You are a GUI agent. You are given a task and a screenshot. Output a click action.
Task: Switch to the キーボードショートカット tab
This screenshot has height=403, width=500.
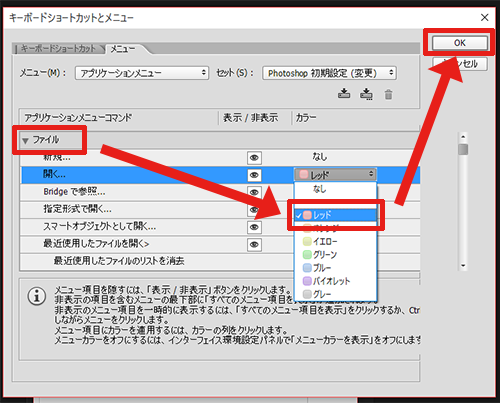(x=58, y=49)
